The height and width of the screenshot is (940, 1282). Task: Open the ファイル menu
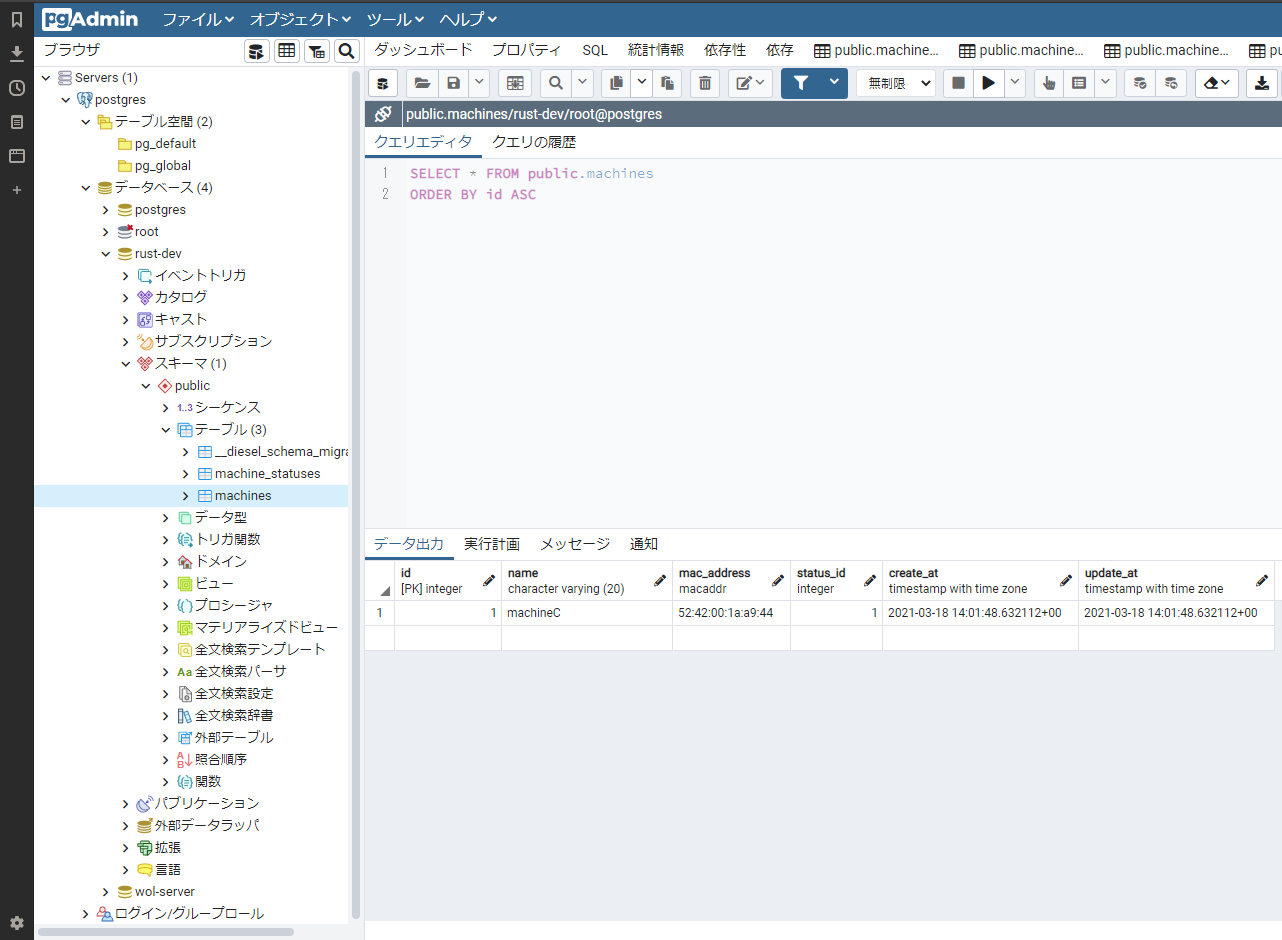[x=198, y=19]
